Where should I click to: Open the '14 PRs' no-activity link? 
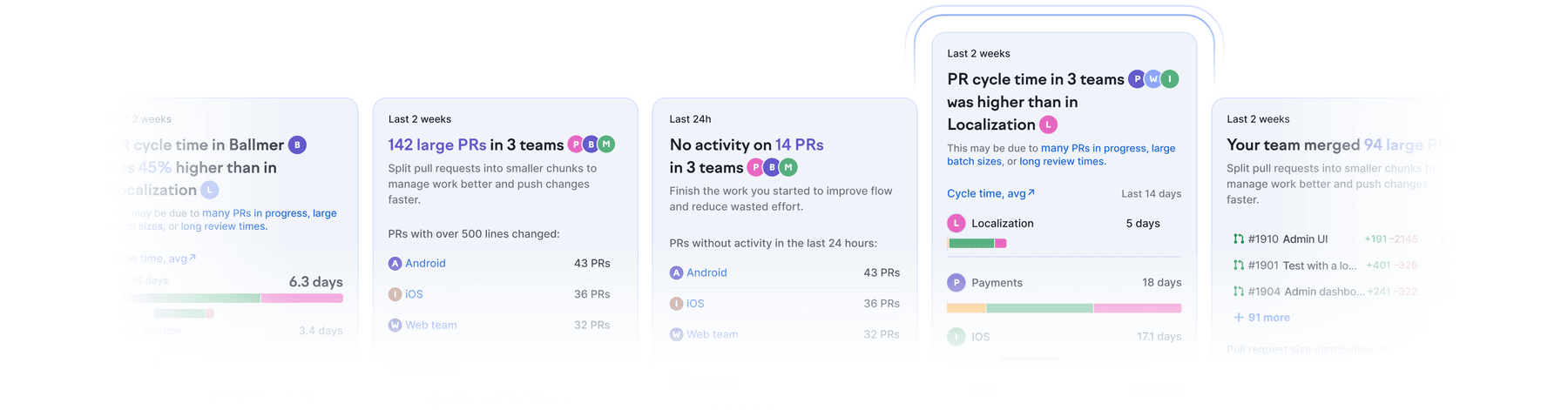(799, 145)
